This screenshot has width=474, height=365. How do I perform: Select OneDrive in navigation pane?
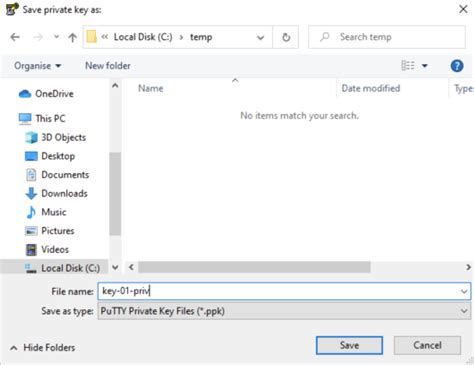pyautogui.click(x=46, y=94)
